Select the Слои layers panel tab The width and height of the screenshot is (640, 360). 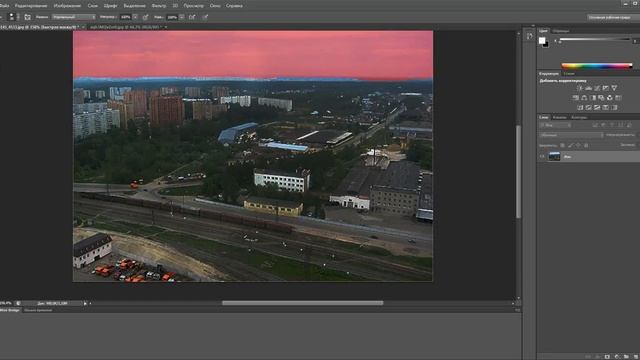tap(543, 117)
